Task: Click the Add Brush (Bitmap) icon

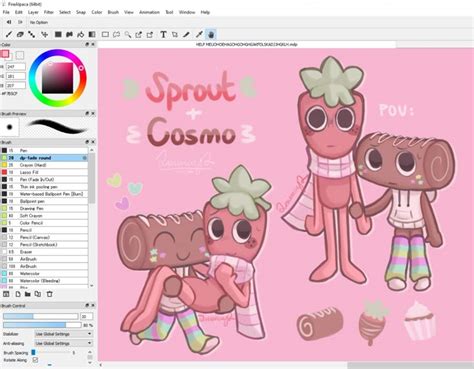Action: (x=6, y=294)
